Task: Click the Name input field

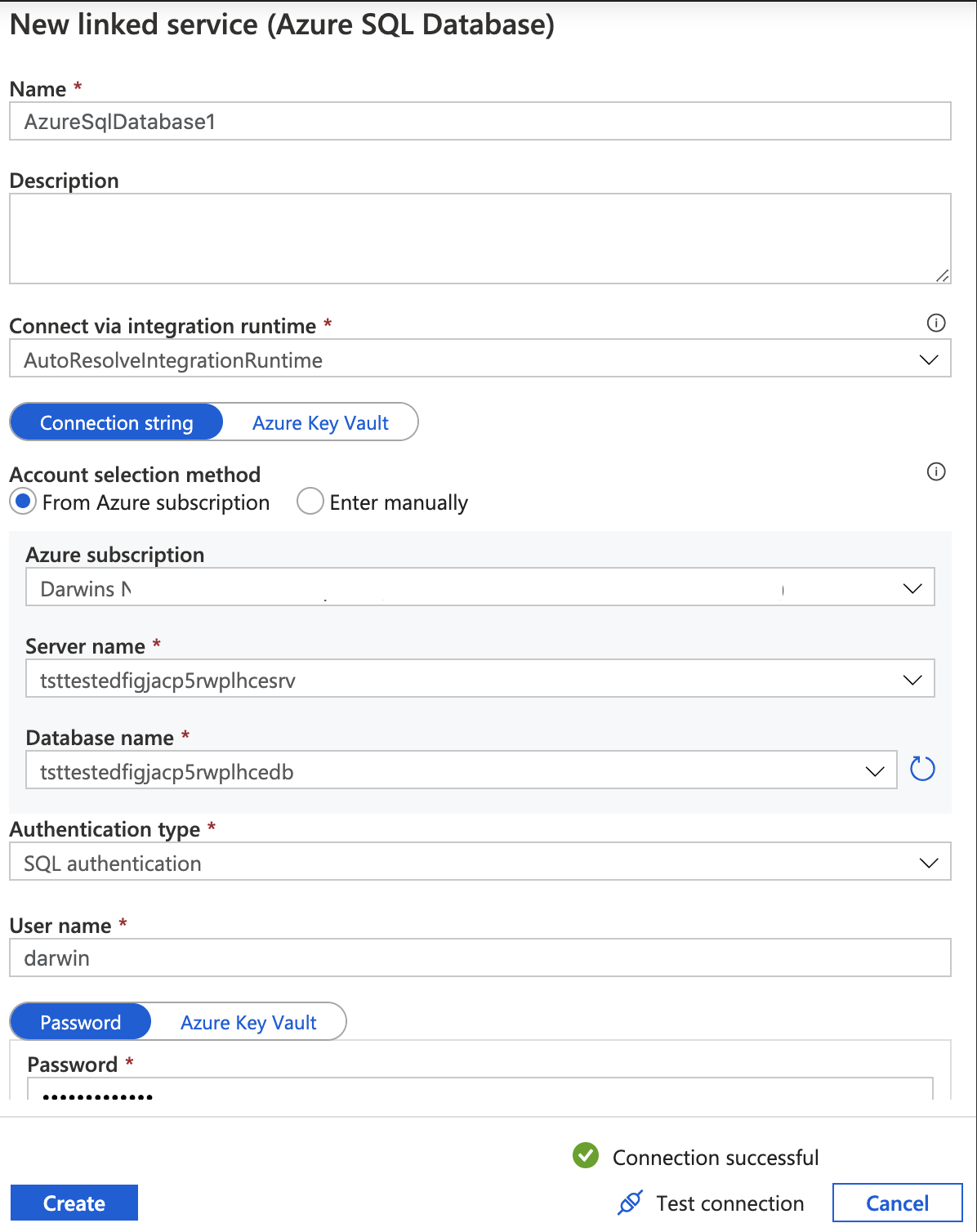Action: tap(480, 121)
